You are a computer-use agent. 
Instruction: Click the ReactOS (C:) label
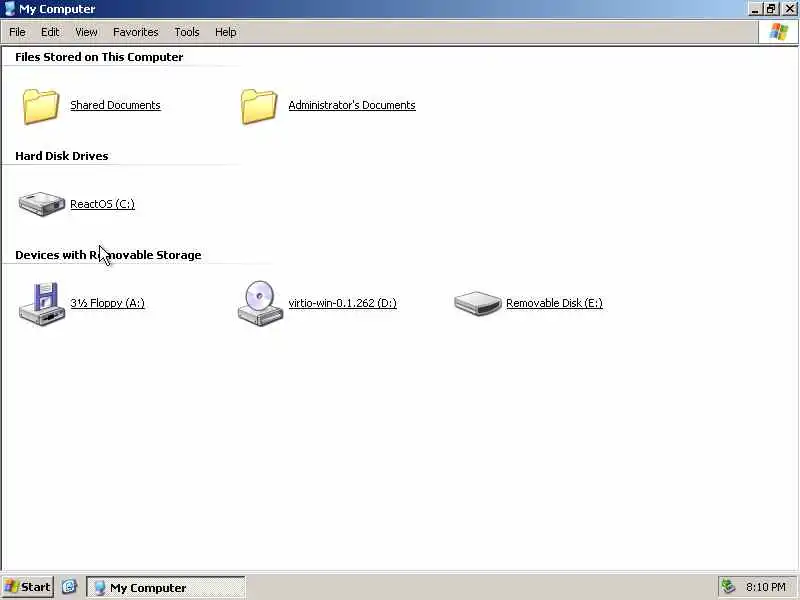pos(103,204)
